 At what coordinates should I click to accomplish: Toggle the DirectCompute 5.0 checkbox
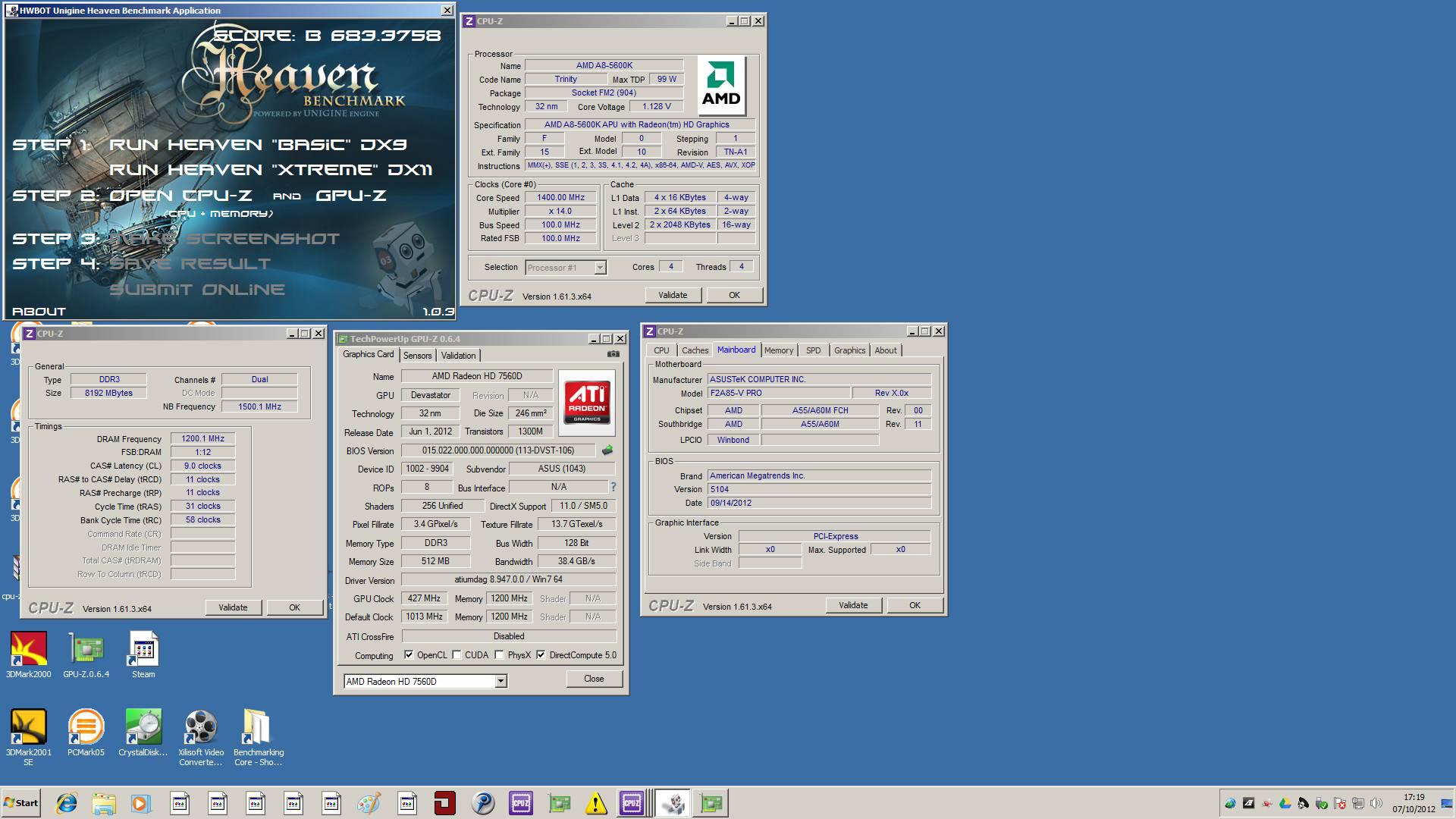click(x=541, y=655)
